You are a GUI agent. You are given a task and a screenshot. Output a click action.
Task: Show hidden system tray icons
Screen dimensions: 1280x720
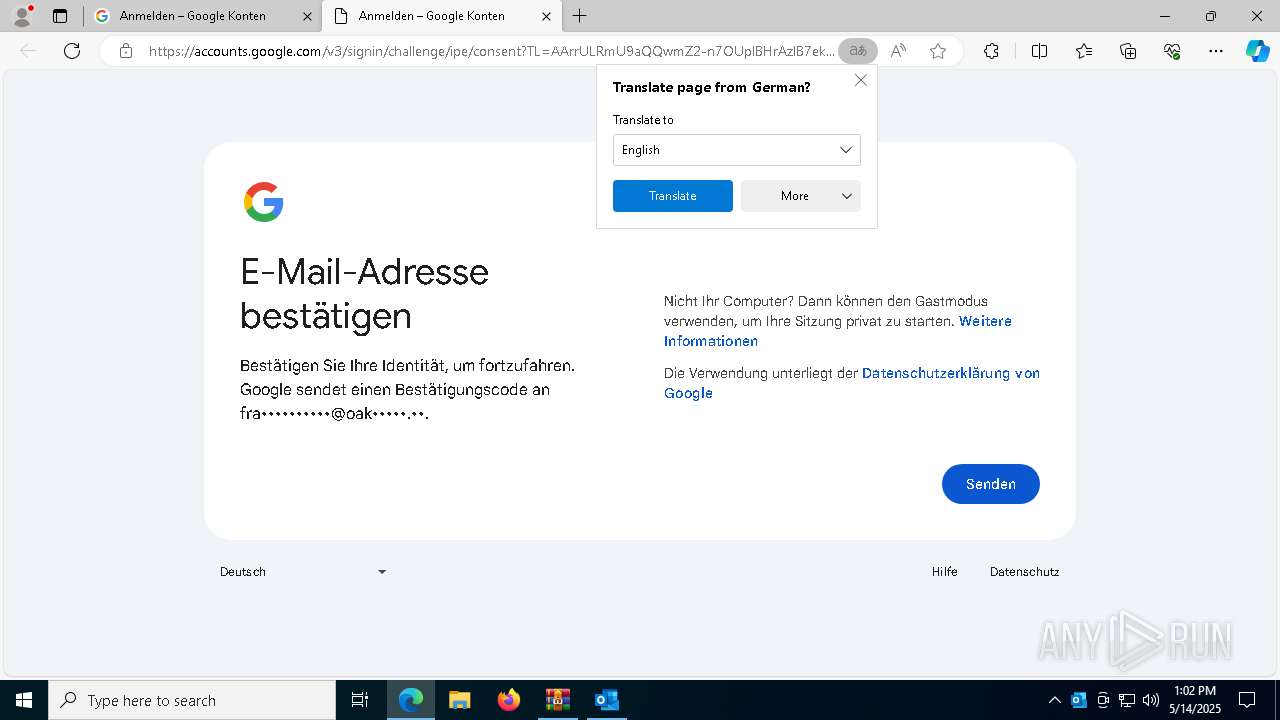click(x=1054, y=700)
